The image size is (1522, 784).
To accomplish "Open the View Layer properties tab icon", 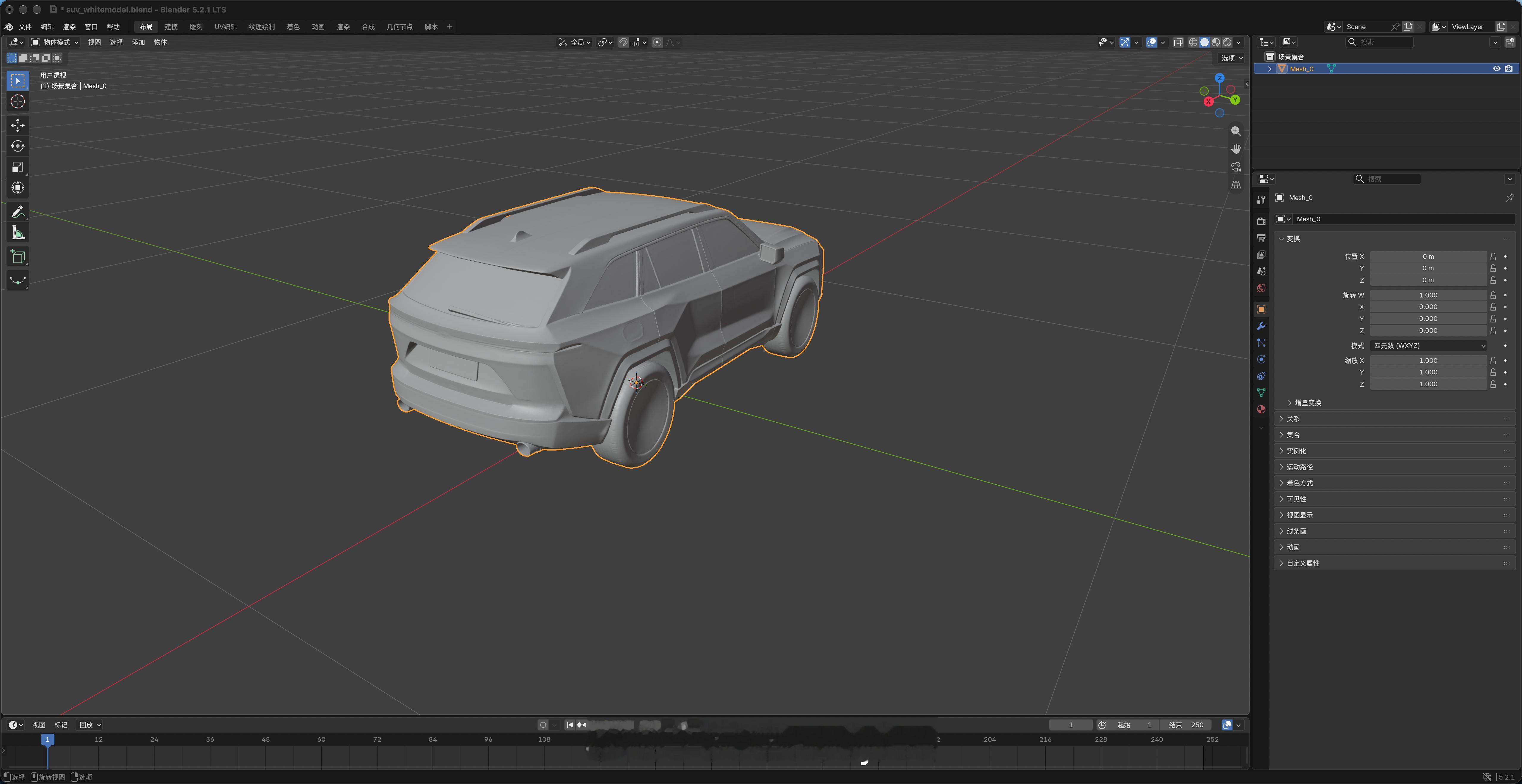I will click(x=1261, y=254).
